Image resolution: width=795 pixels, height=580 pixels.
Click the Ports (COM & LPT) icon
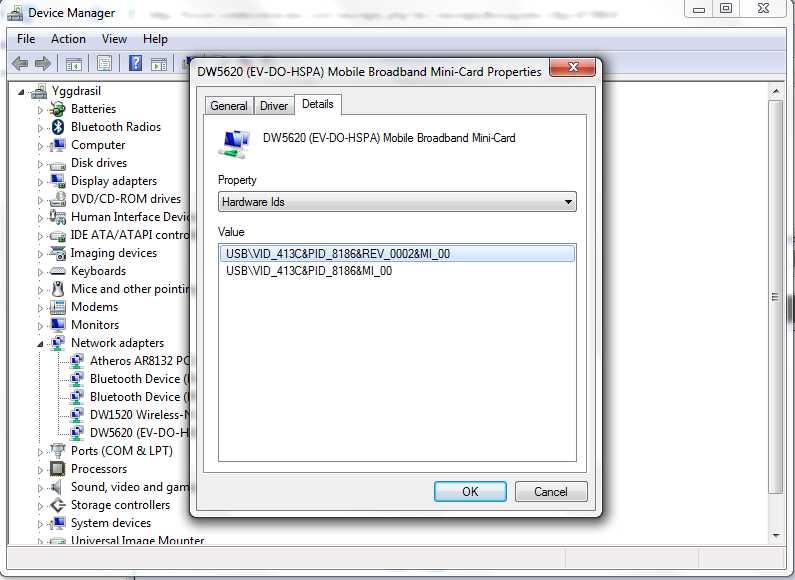click(x=57, y=451)
